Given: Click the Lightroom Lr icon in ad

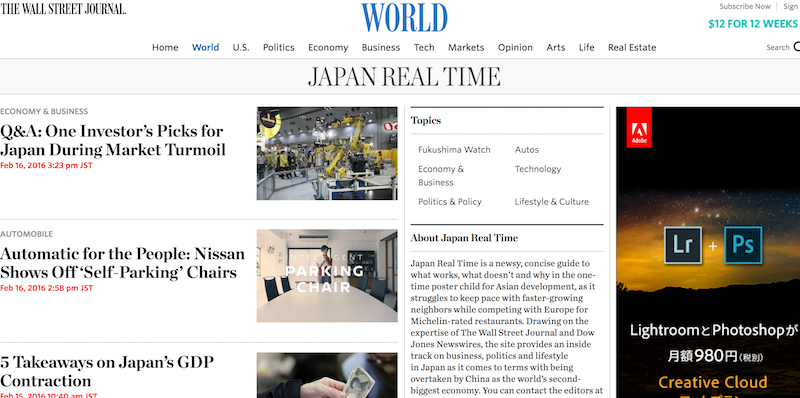Looking at the screenshot, I should pyautogui.click(x=683, y=245).
